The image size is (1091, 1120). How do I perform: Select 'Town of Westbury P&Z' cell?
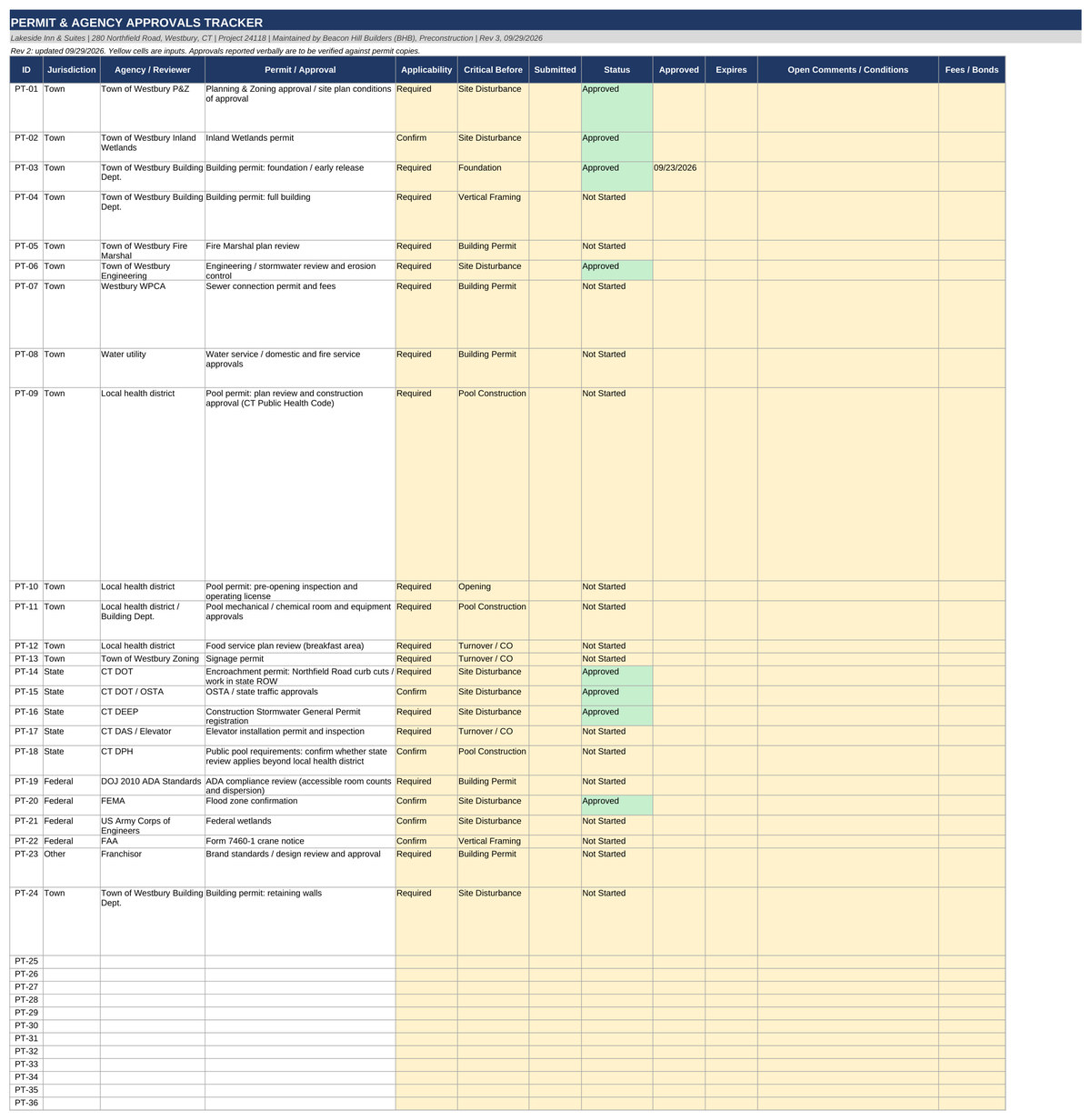coord(153,107)
